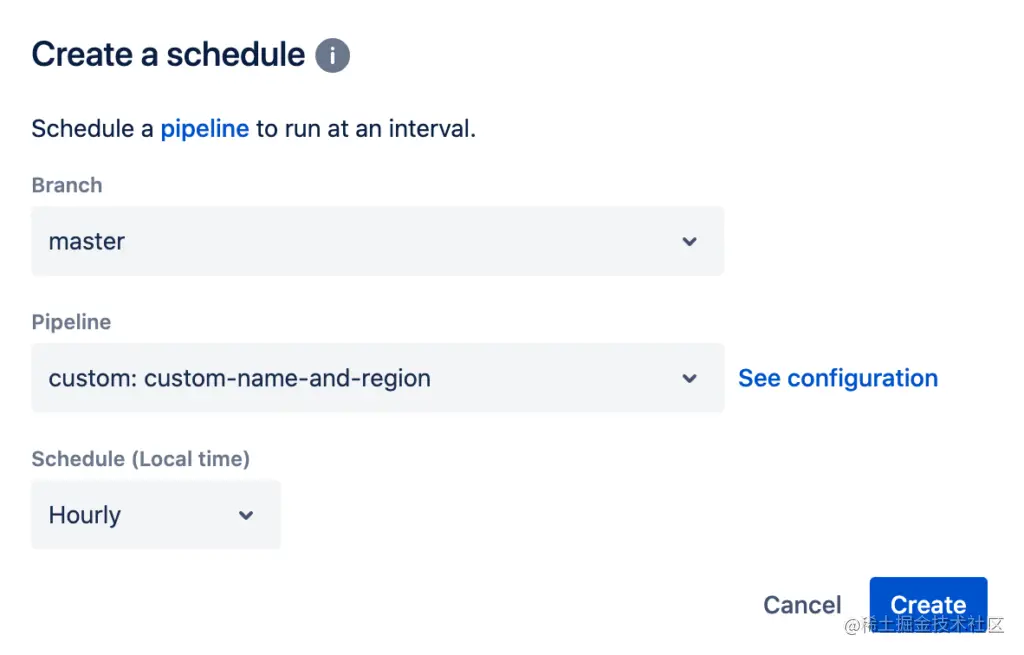Click the chevron arrow in the Branch field
This screenshot has height=655, width=1024.
689,241
